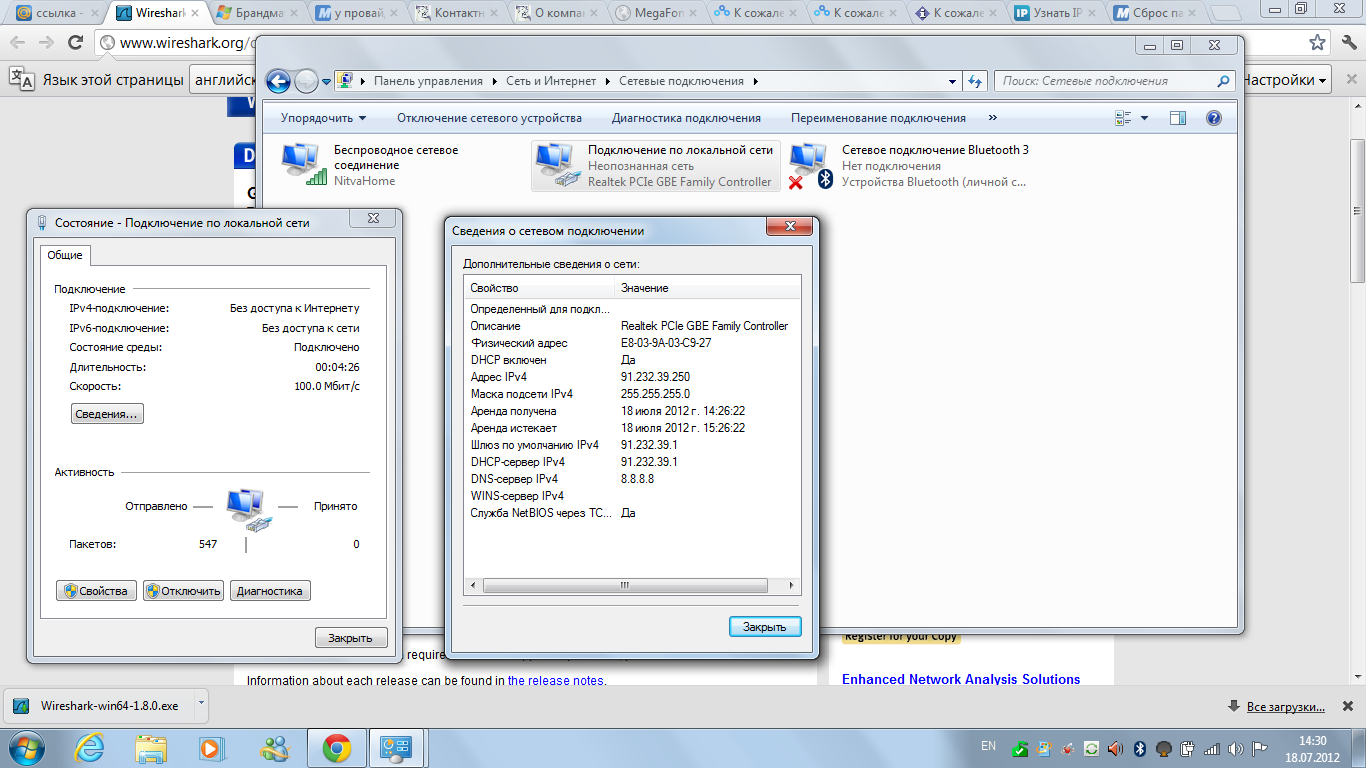1366x768 pixels.
Task: Click Закрыть in the network details dialog
Action: (765, 627)
